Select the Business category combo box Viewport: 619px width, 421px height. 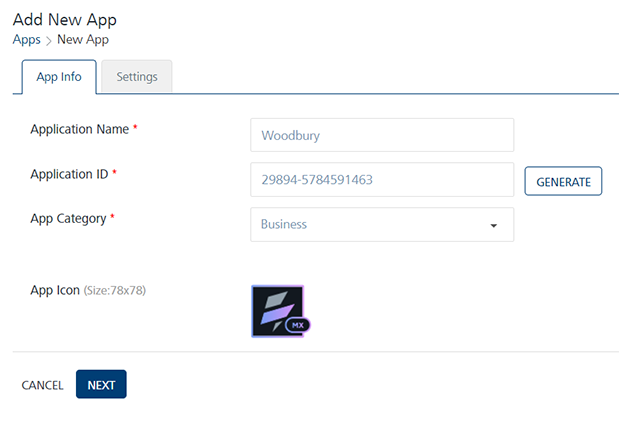(x=381, y=225)
